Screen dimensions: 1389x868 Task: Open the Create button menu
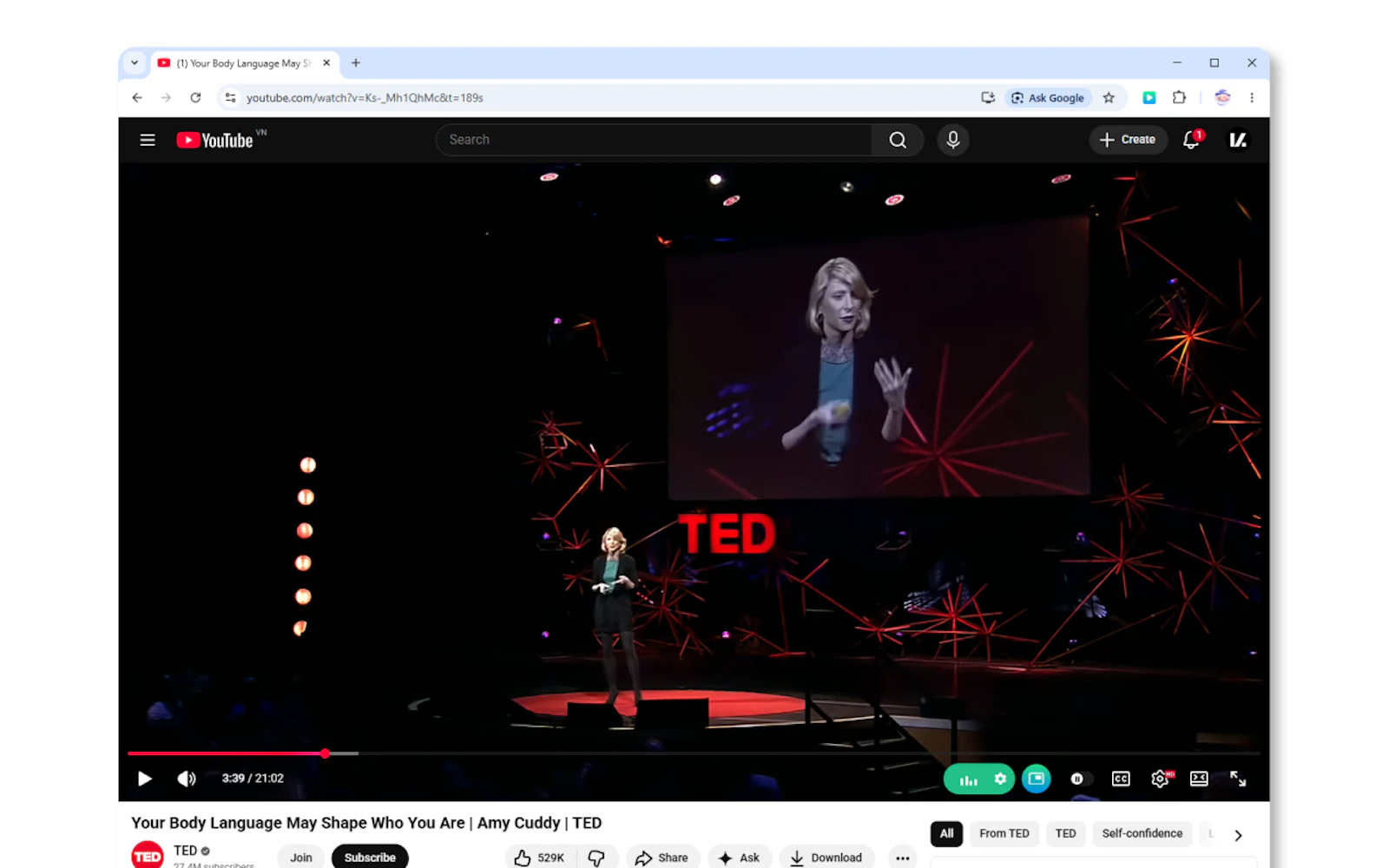point(1127,140)
